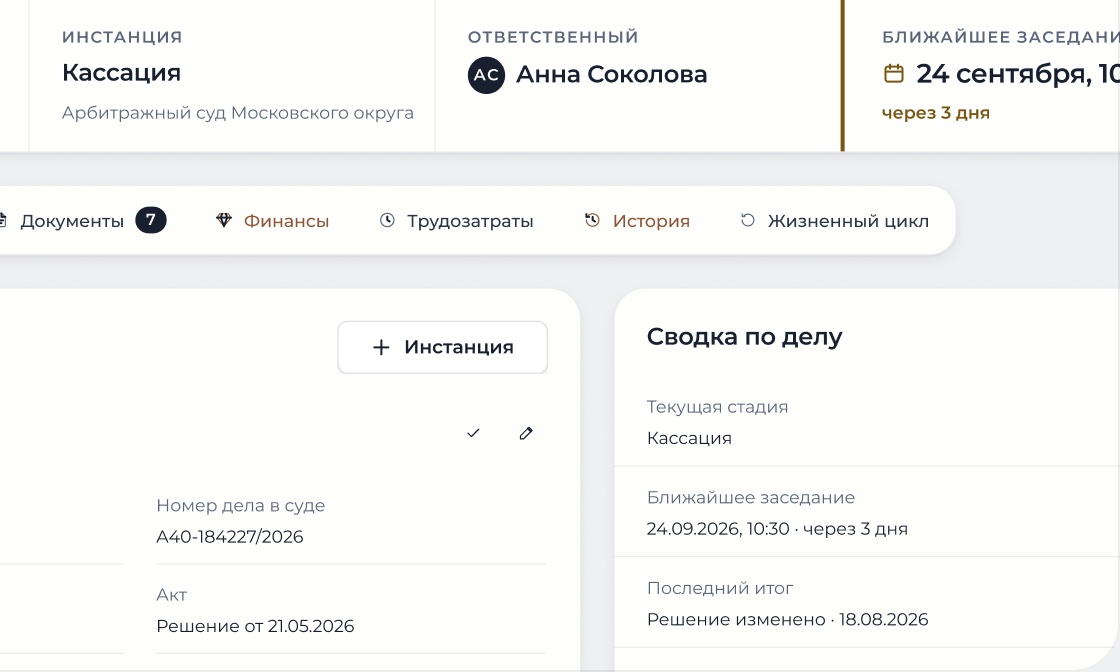Click the outcome Решение изменено · 18.08.2026
Image resolution: width=1120 pixels, height=672 pixels.
pos(787,619)
